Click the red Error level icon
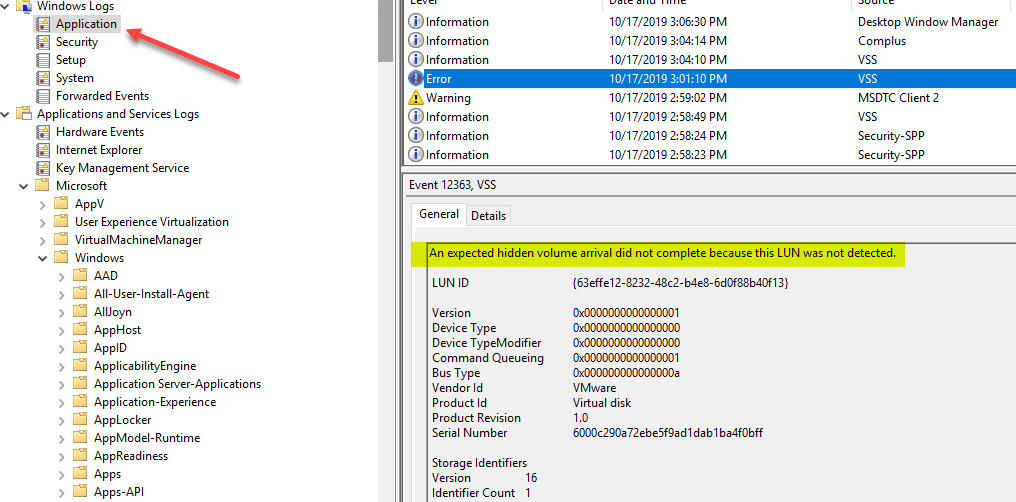 (415, 78)
